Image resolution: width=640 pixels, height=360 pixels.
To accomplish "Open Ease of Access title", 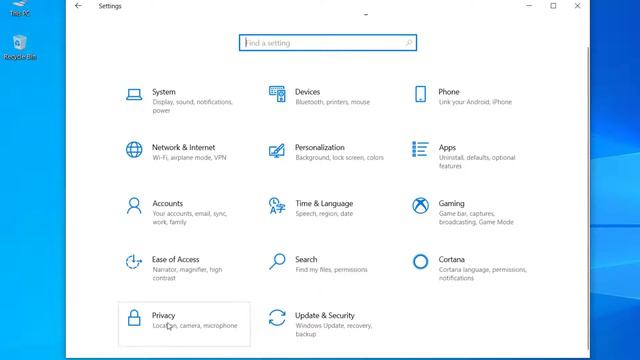I will (x=176, y=259).
